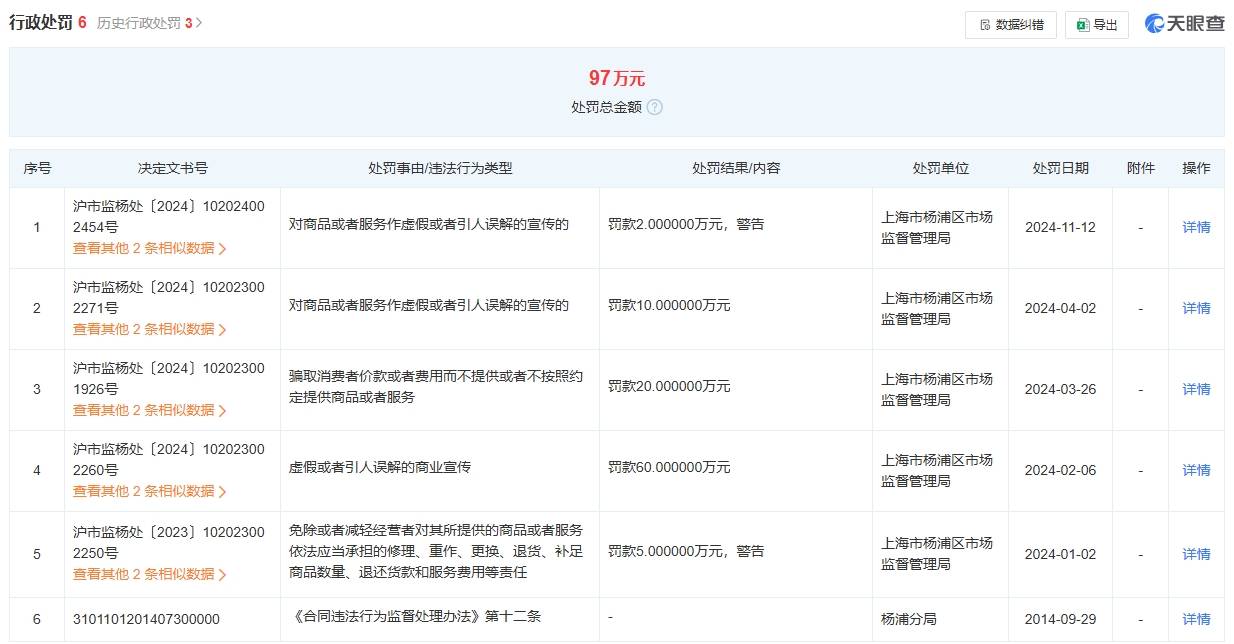
Task: Click the 97万元 total penalty amount
Action: coord(614,77)
